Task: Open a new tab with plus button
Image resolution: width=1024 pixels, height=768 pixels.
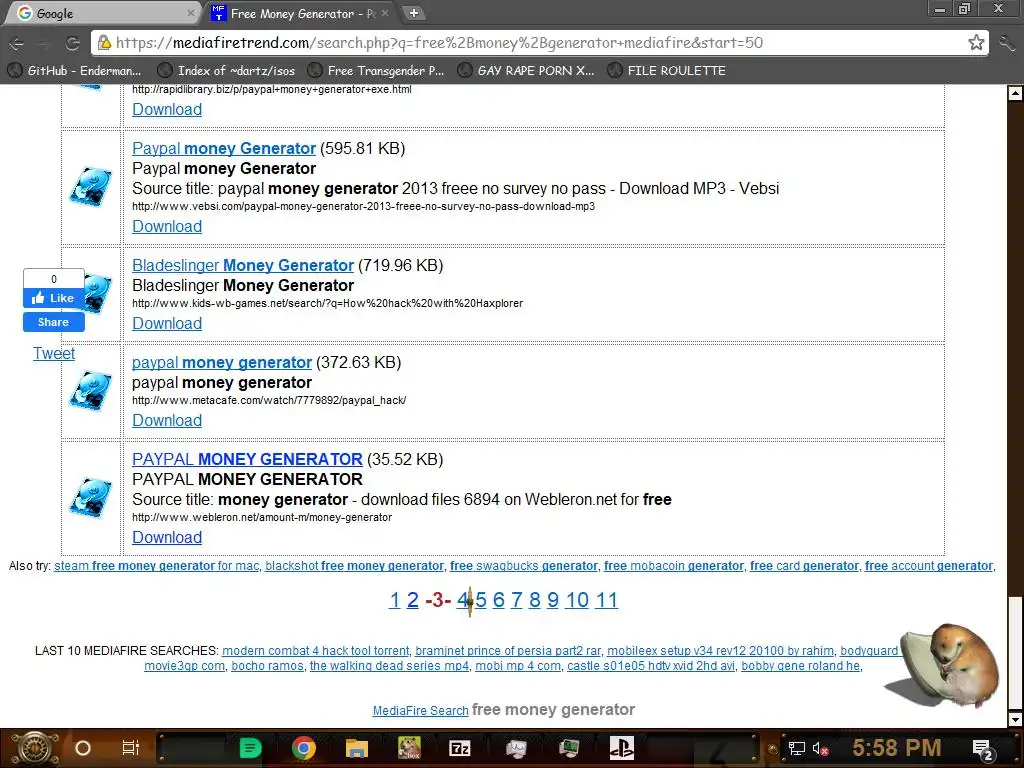Action: (413, 13)
